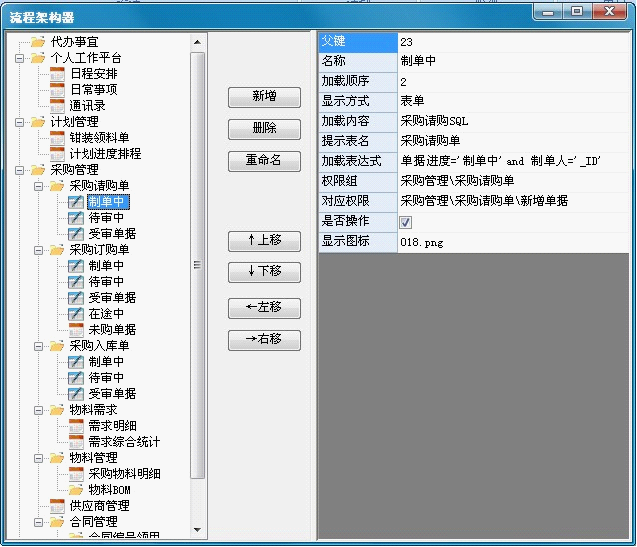Click the ←左移 button
Image resolution: width=637 pixels, height=547 pixels.
pyautogui.click(x=264, y=308)
